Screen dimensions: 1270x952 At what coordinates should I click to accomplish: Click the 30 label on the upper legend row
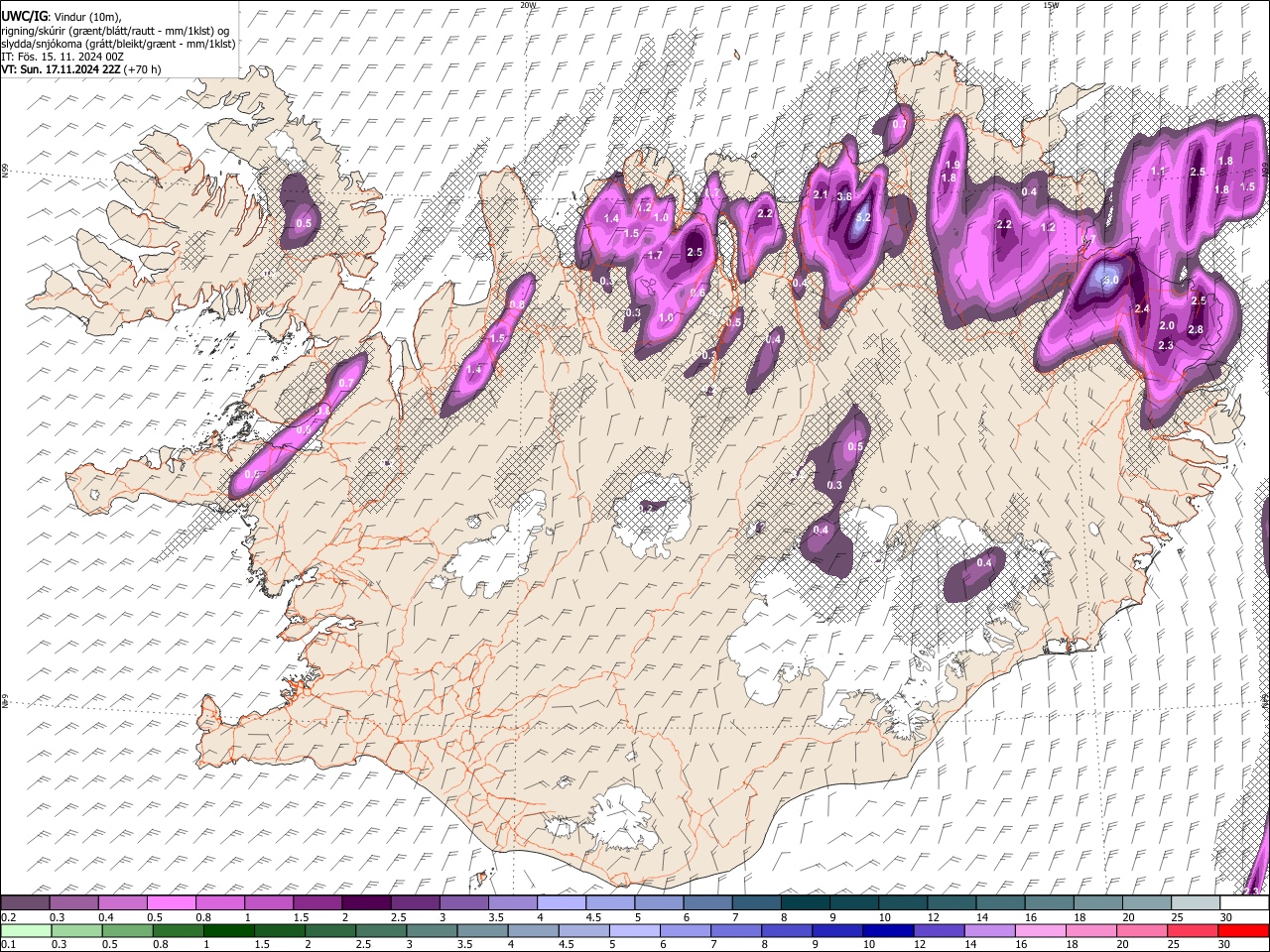pos(1226,917)
